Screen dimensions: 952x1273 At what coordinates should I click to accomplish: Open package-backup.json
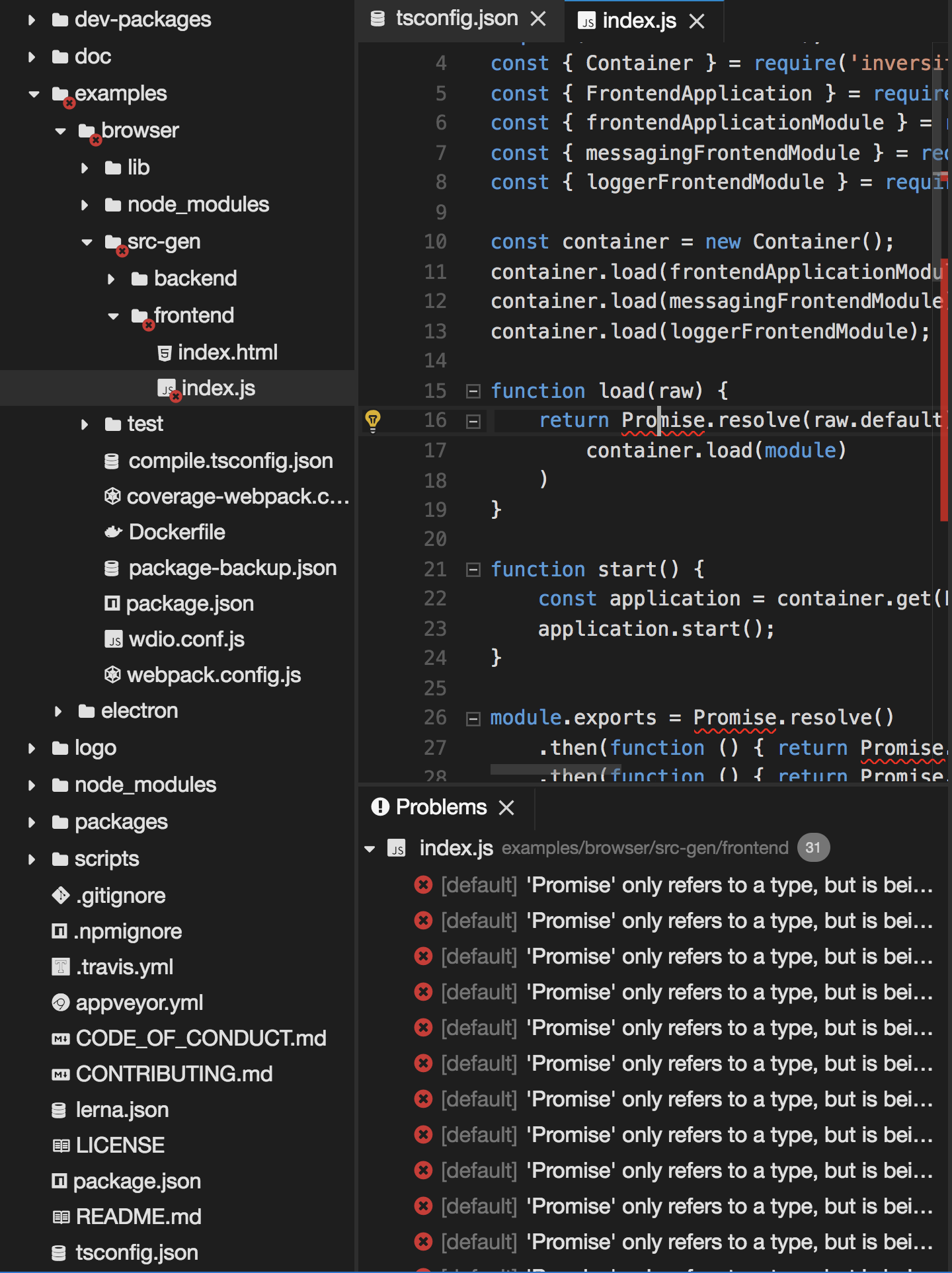[x=232, y=568]
